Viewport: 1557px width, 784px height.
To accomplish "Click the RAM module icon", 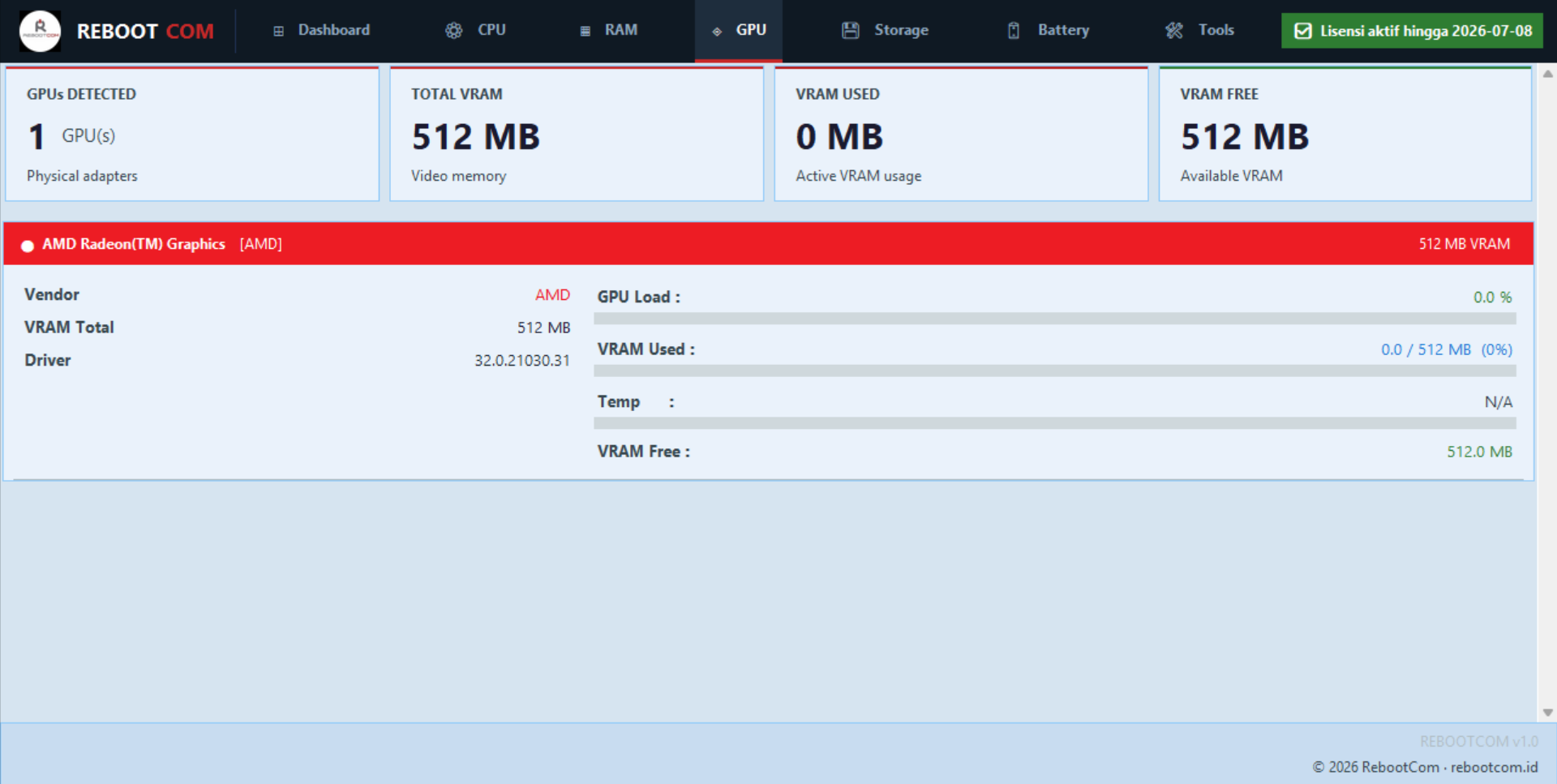I will coord(585,31).
